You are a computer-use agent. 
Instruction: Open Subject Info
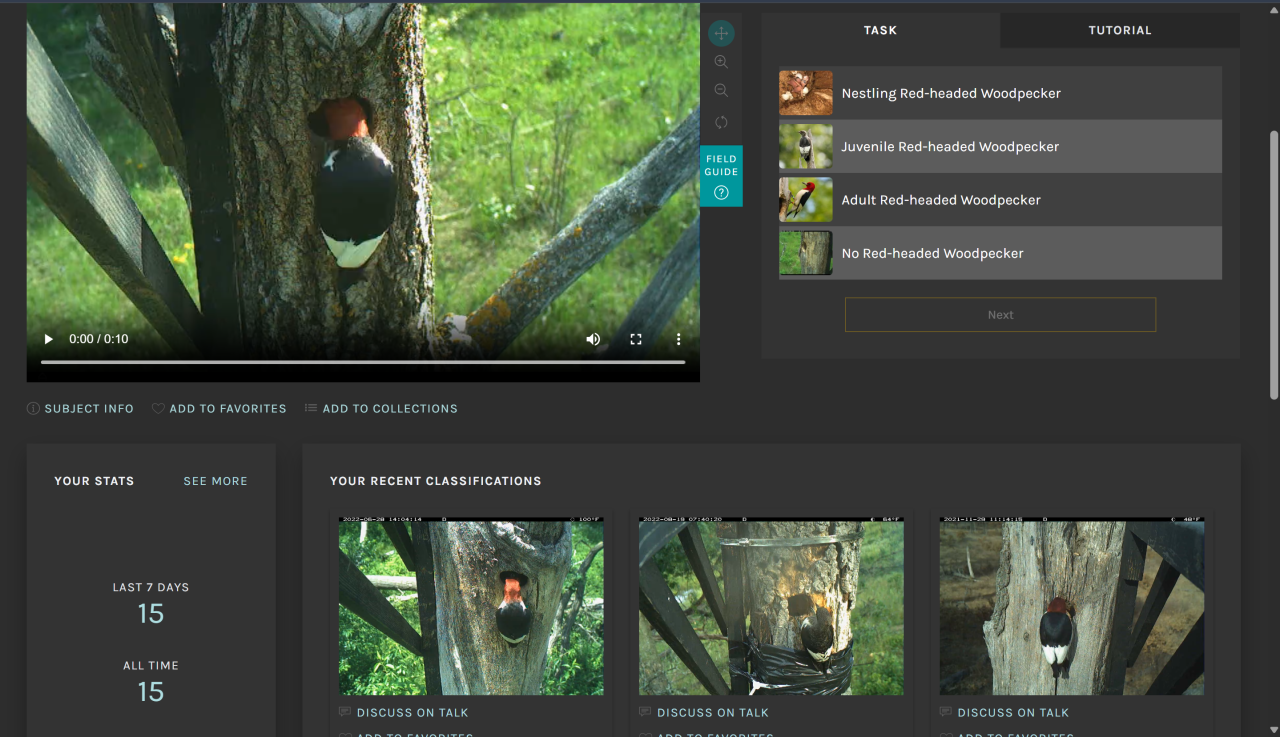pyautogui.click(x=80, y=409)
